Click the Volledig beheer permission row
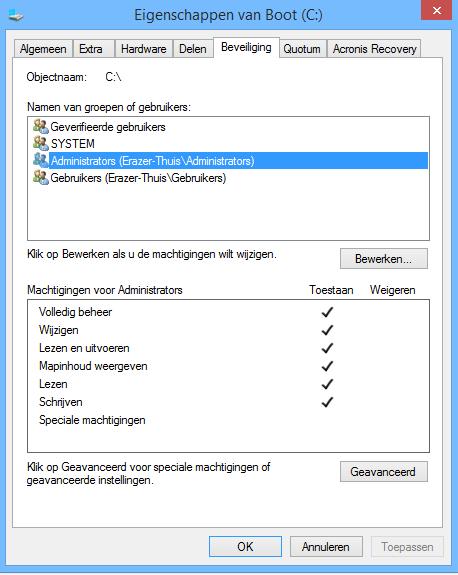This screenshot has width=458, height=575. [x=228, y=312]
